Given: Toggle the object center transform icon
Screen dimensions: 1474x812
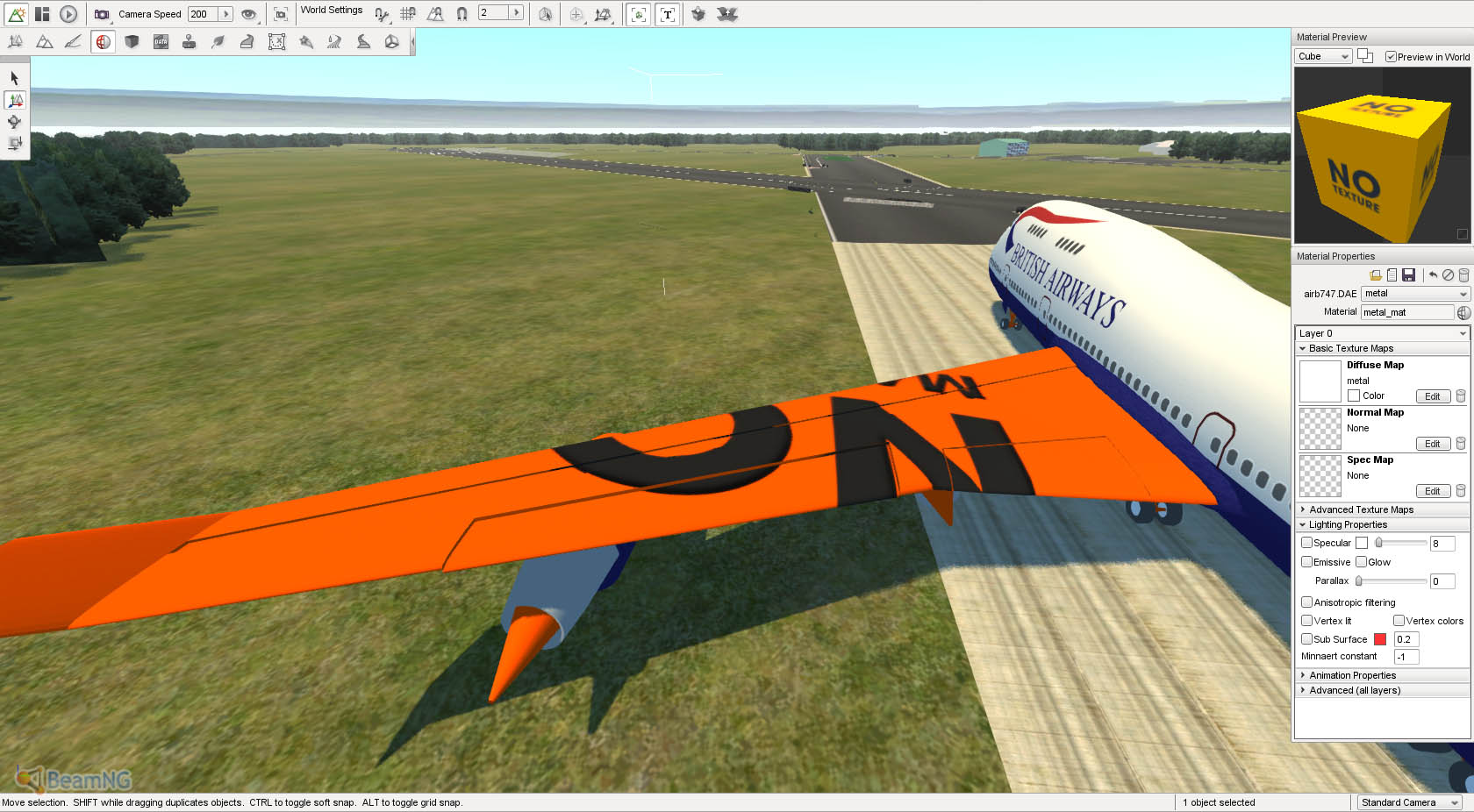Looking at the screenshot, I should [x=576, y=14].
